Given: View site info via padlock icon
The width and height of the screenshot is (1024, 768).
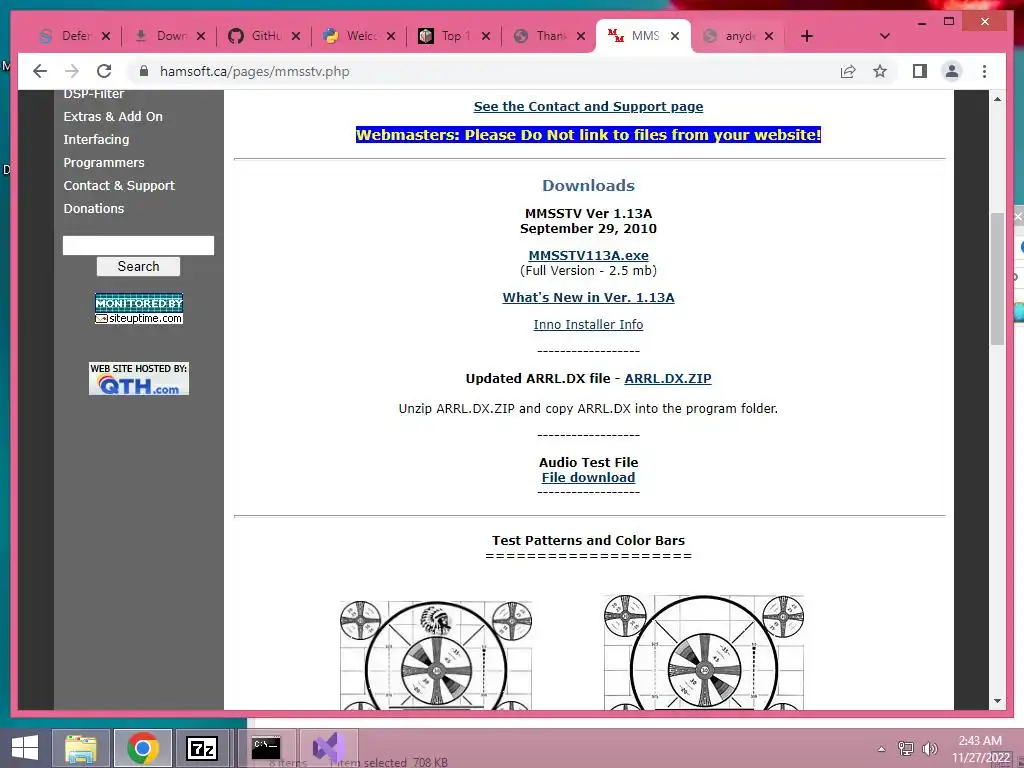Looking at the screenshot, I should click(144, 71).
